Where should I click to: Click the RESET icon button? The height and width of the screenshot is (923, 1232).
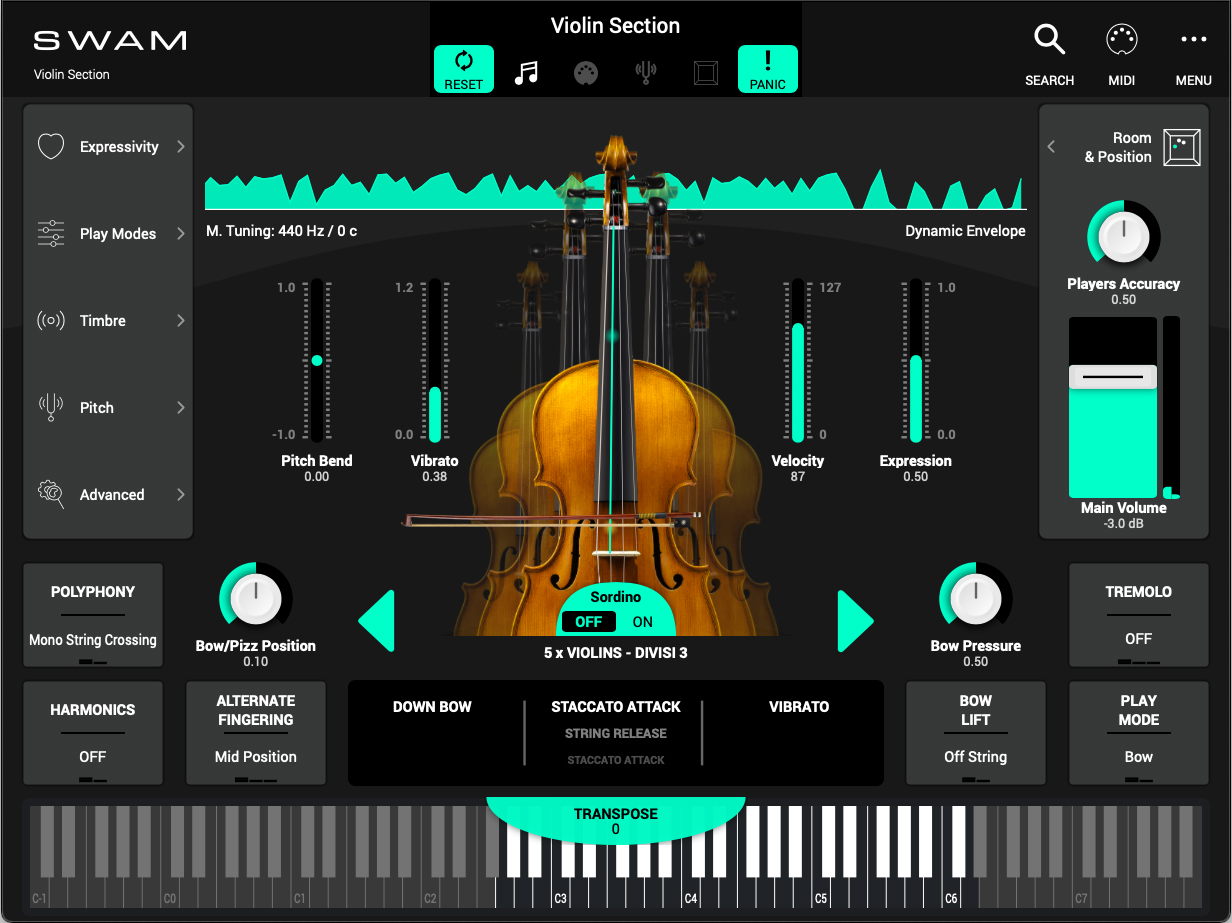click(x=463, y=69)
